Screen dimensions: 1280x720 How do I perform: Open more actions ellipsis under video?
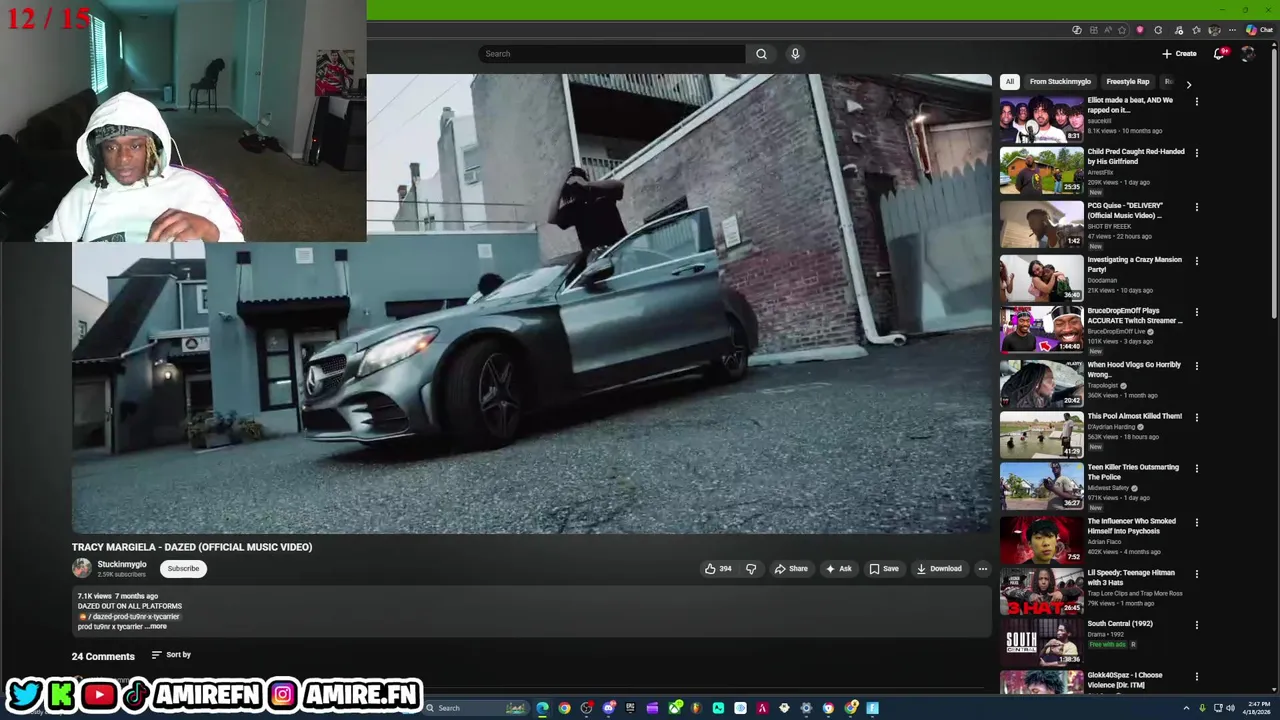point(982,569)
